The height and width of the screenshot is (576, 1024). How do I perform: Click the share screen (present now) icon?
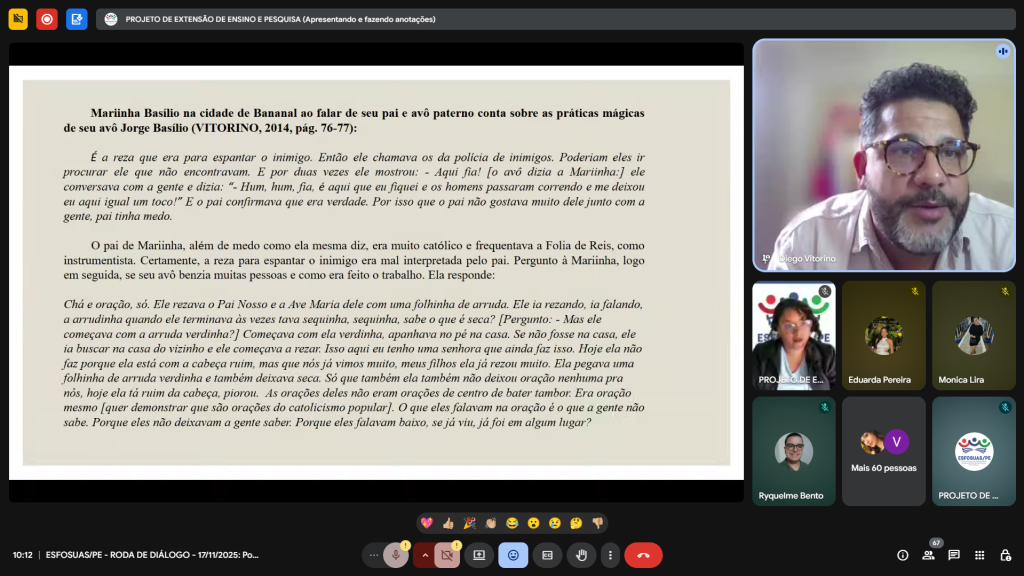479,555
